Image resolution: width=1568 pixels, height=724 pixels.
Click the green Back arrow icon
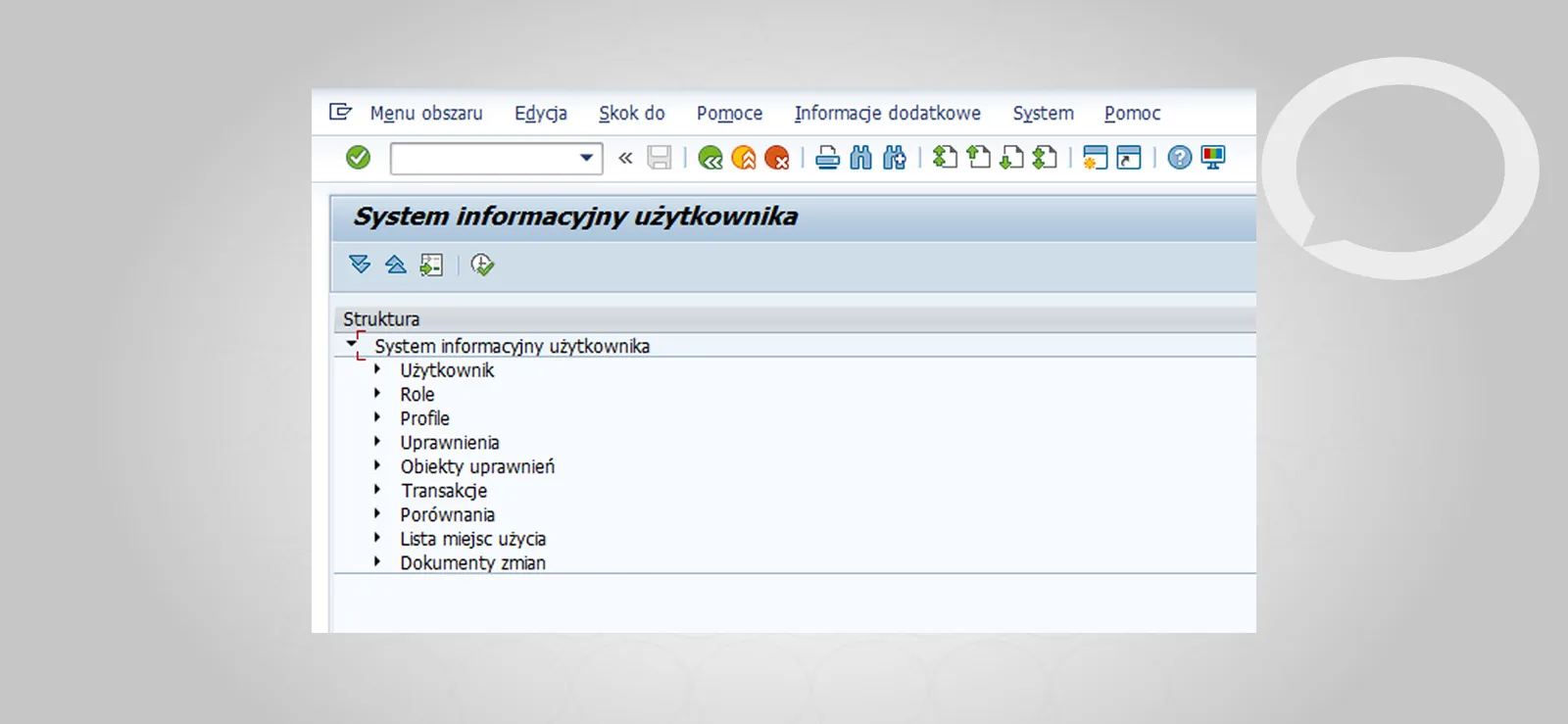pyautogui.click(x=710, y=158)
